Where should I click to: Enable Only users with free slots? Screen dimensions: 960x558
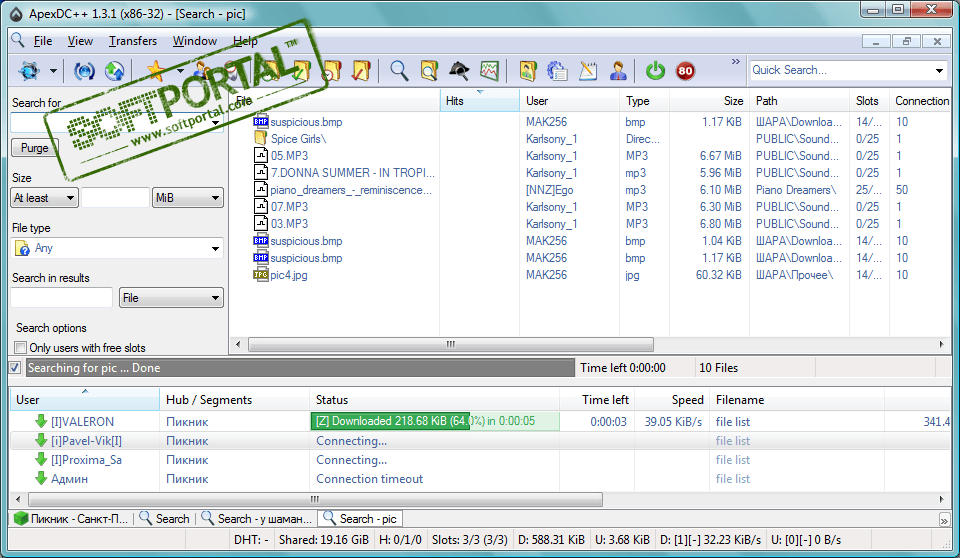(x=20, y=347)
